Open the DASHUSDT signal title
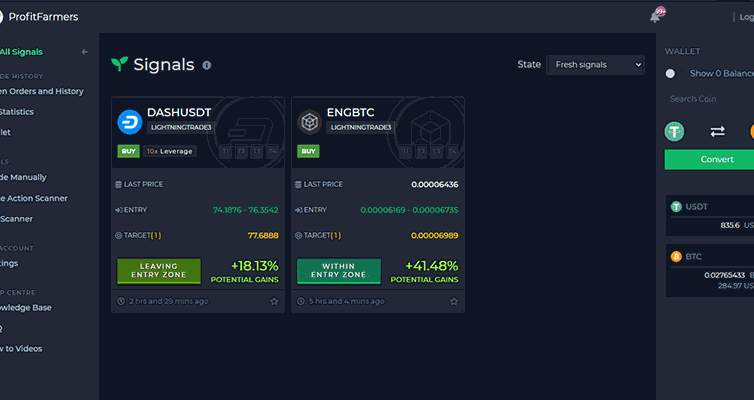Image resolution: width=754 pixels, height=400 pixels. click(x=179, y=112)
